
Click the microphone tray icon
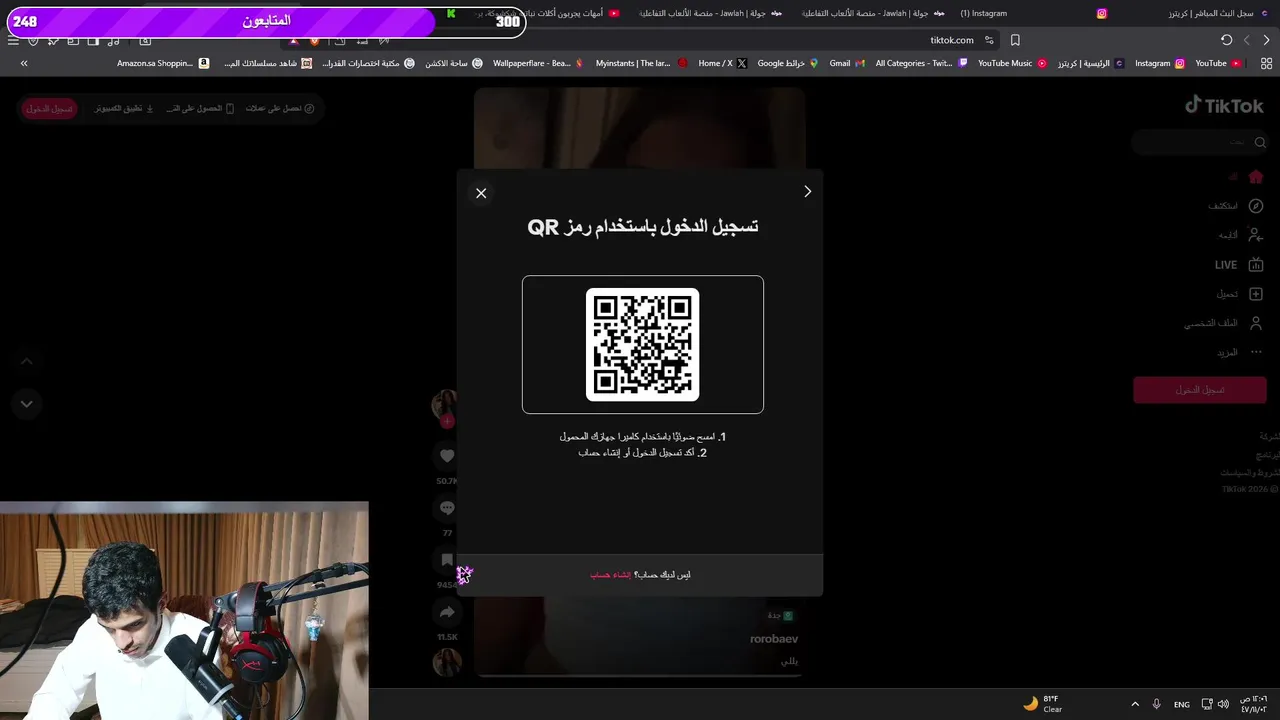pos(1157,704)
